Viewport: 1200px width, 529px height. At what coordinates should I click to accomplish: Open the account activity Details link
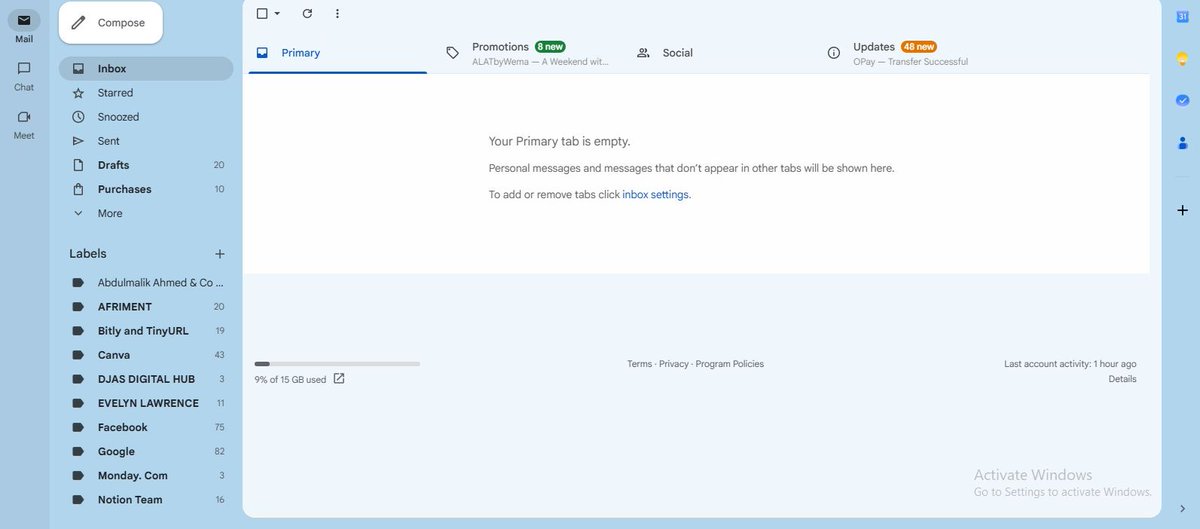[1122, 379]
